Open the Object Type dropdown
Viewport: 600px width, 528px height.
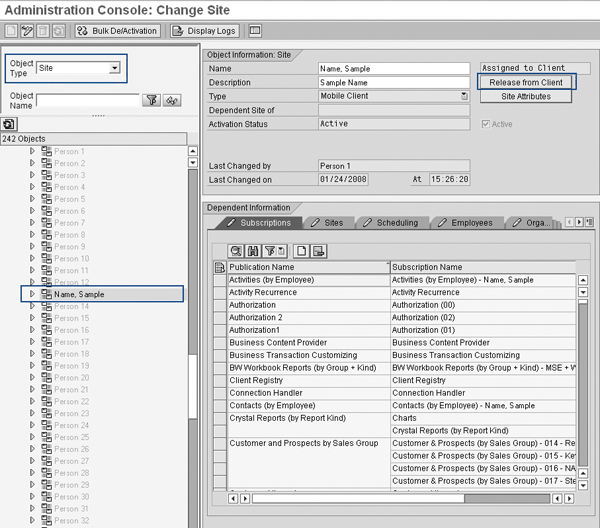point(115,68)
